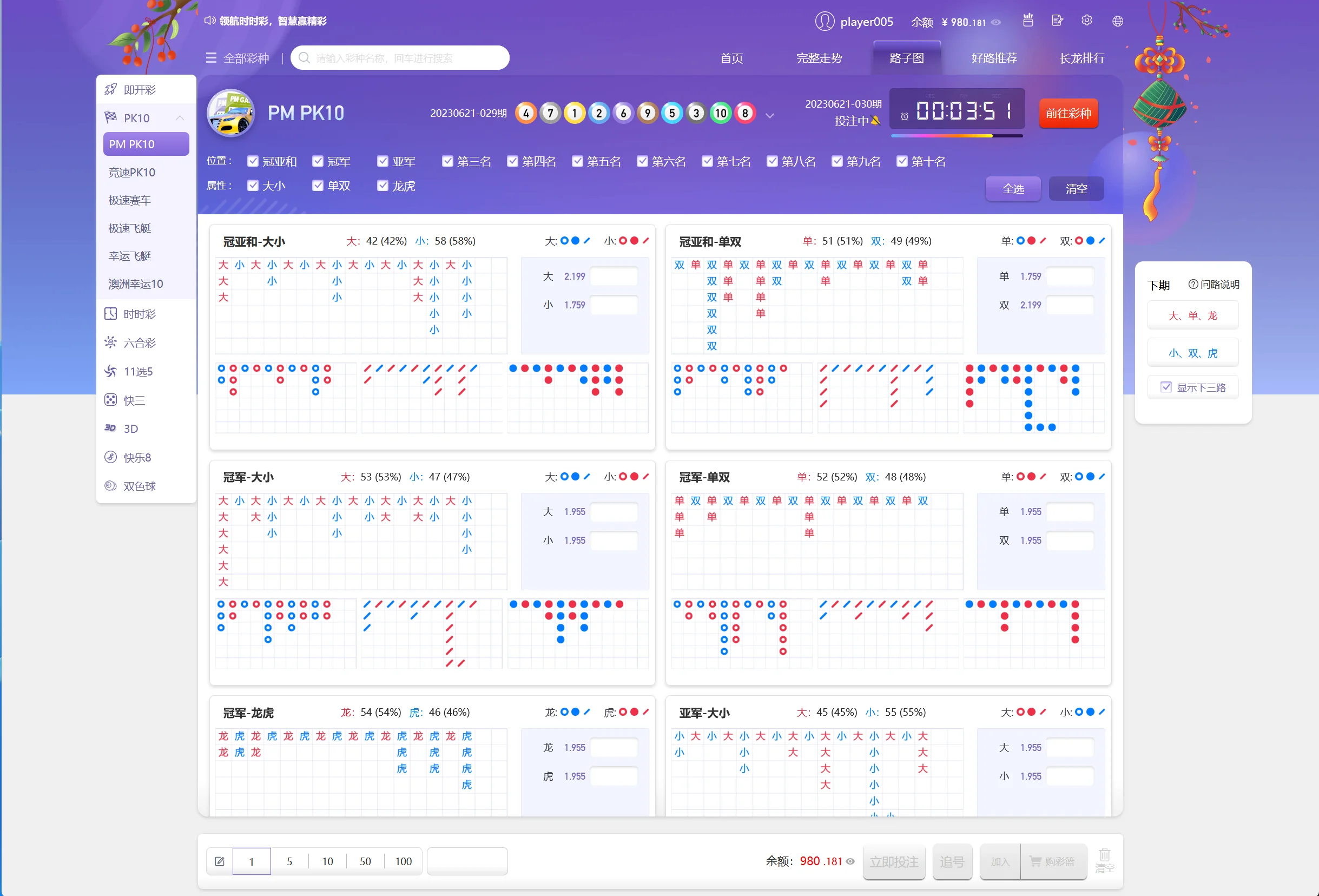The height and width of the screenshot is (896, 1319).
Task: Click the lottery name search field
Action: pyautogui.click(x=400, y=58)
